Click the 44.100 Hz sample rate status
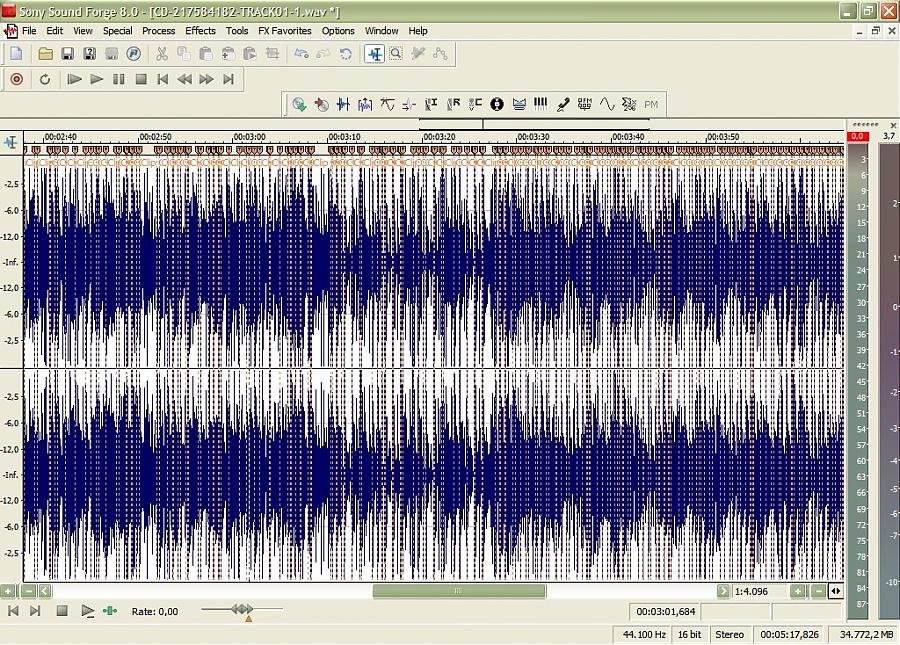The image size is (900, 645). pos(644,635)
